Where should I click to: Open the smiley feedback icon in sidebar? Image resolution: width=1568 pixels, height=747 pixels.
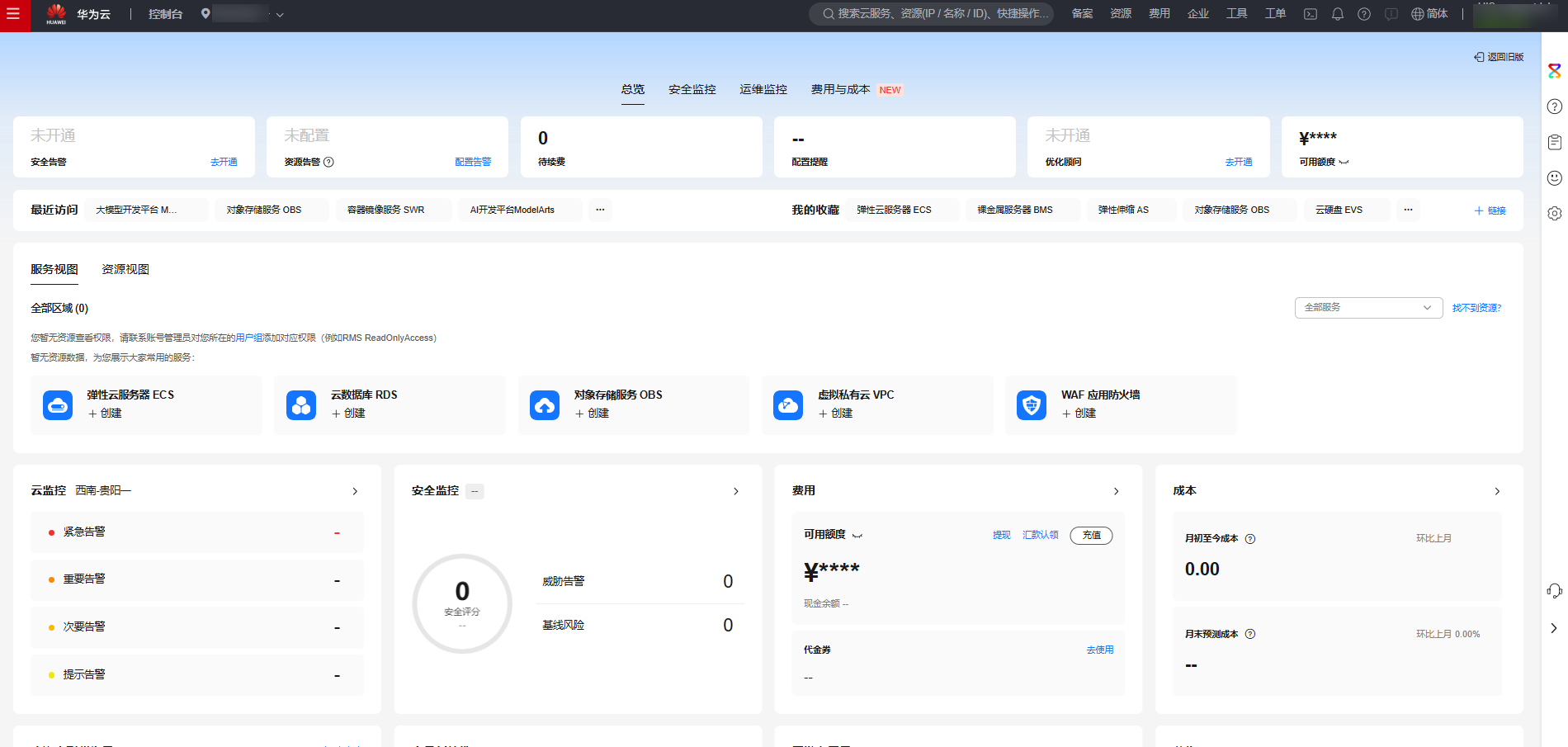click(x=1555, y=177)
